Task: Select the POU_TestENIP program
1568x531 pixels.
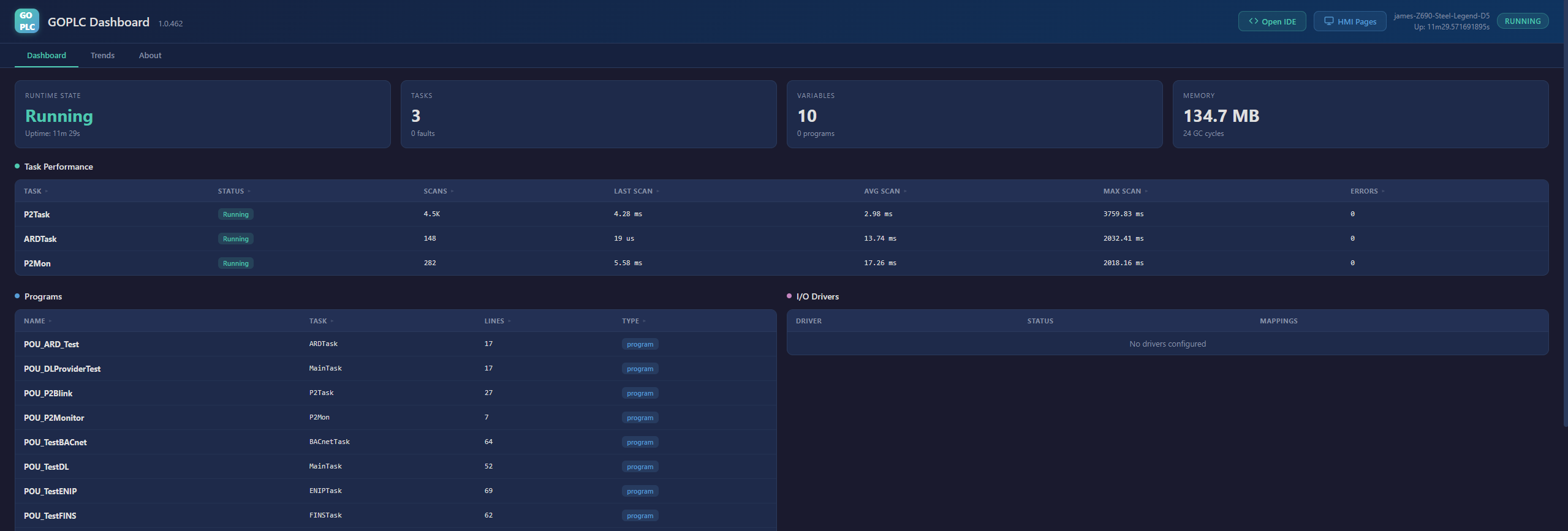Action: pos(50,491)
